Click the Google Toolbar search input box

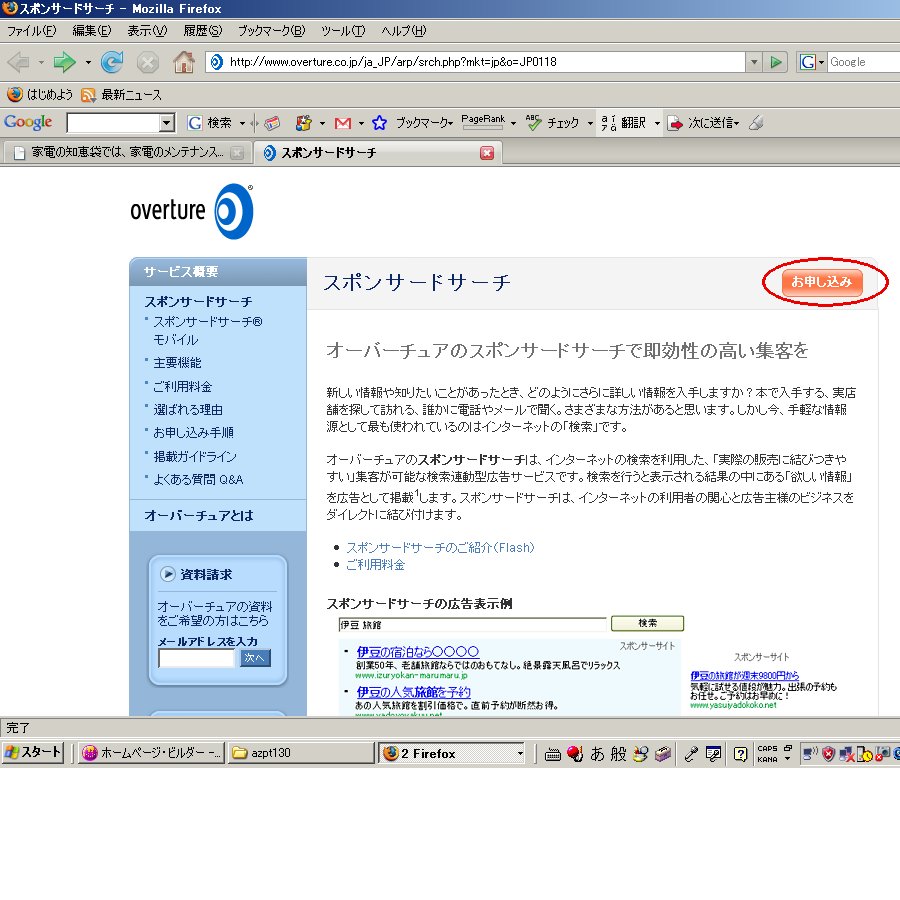[x=113, y=122]
